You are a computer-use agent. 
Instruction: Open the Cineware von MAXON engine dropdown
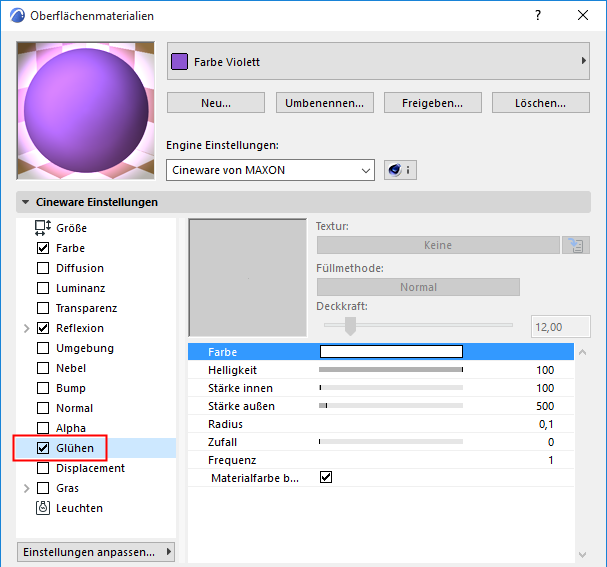(x=270, y=170)
